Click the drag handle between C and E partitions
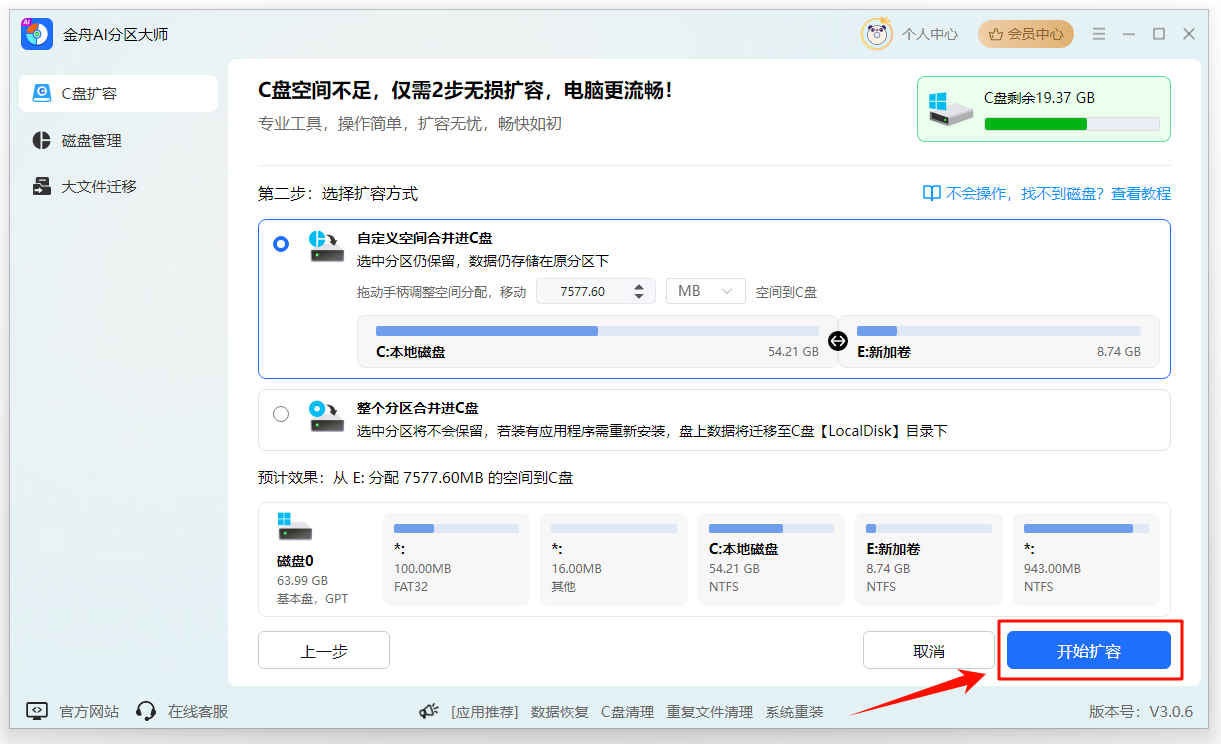This screenshot has width=1221, height=744. pyautogui.click(x=838, y=340)
